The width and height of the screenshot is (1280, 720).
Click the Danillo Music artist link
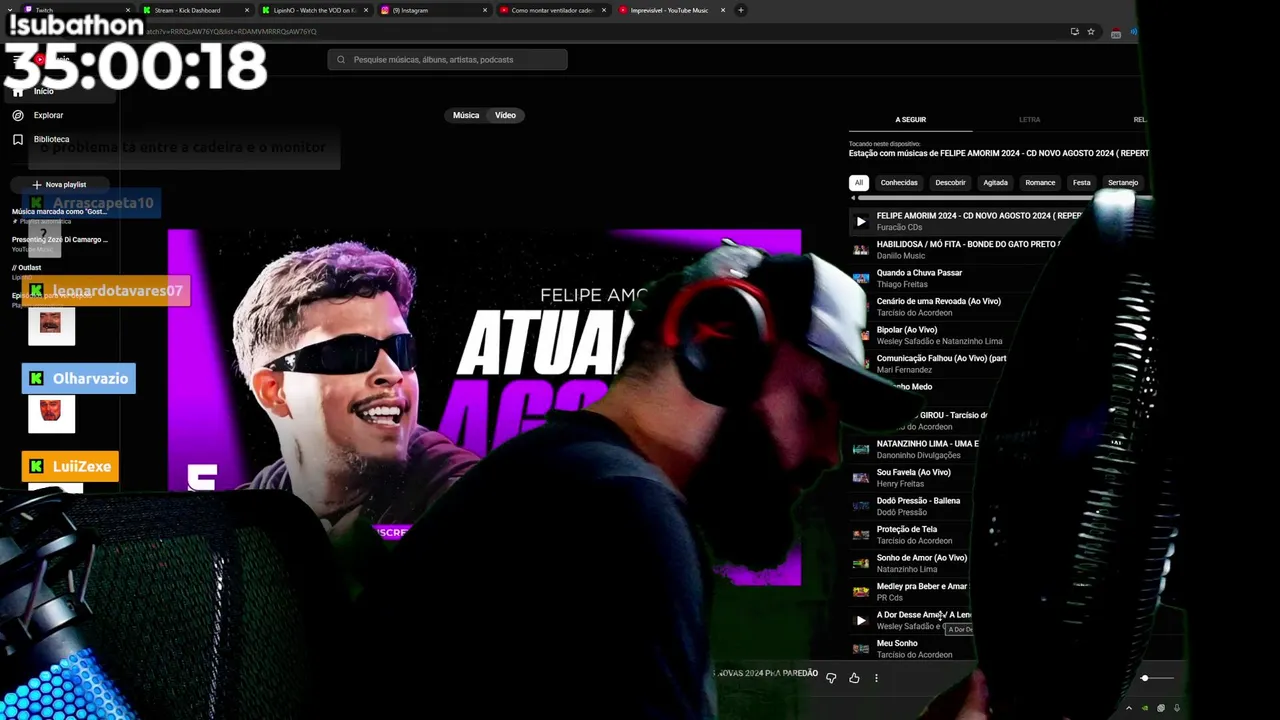coord(901,256)
